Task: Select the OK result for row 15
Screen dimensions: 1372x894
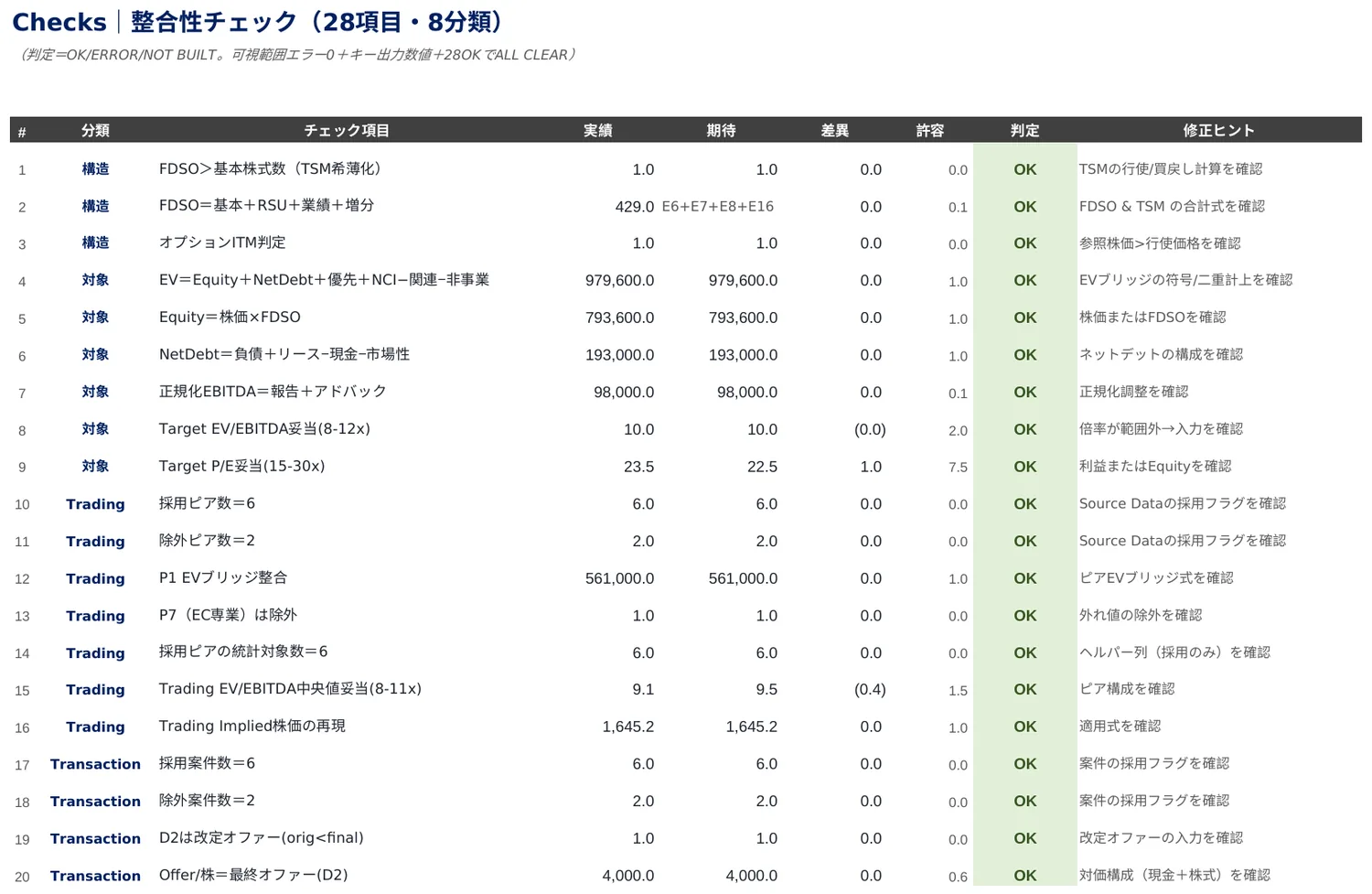Action: 1024,690
